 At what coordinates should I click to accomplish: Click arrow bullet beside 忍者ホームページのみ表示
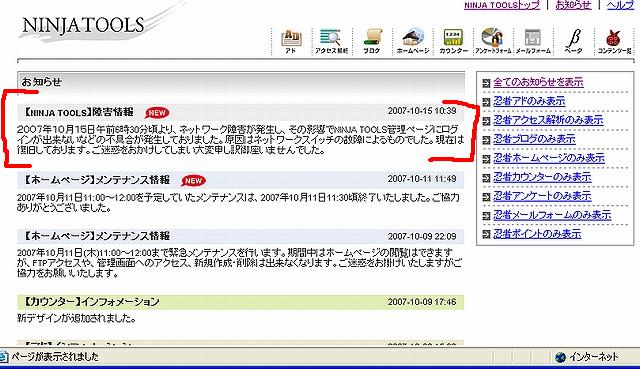(486, 159)
